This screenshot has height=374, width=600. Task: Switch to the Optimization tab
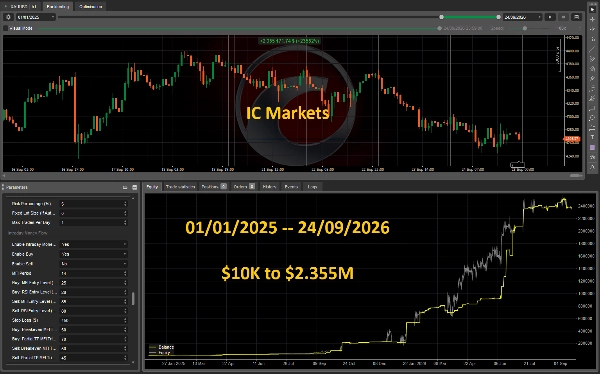(90, 7)
